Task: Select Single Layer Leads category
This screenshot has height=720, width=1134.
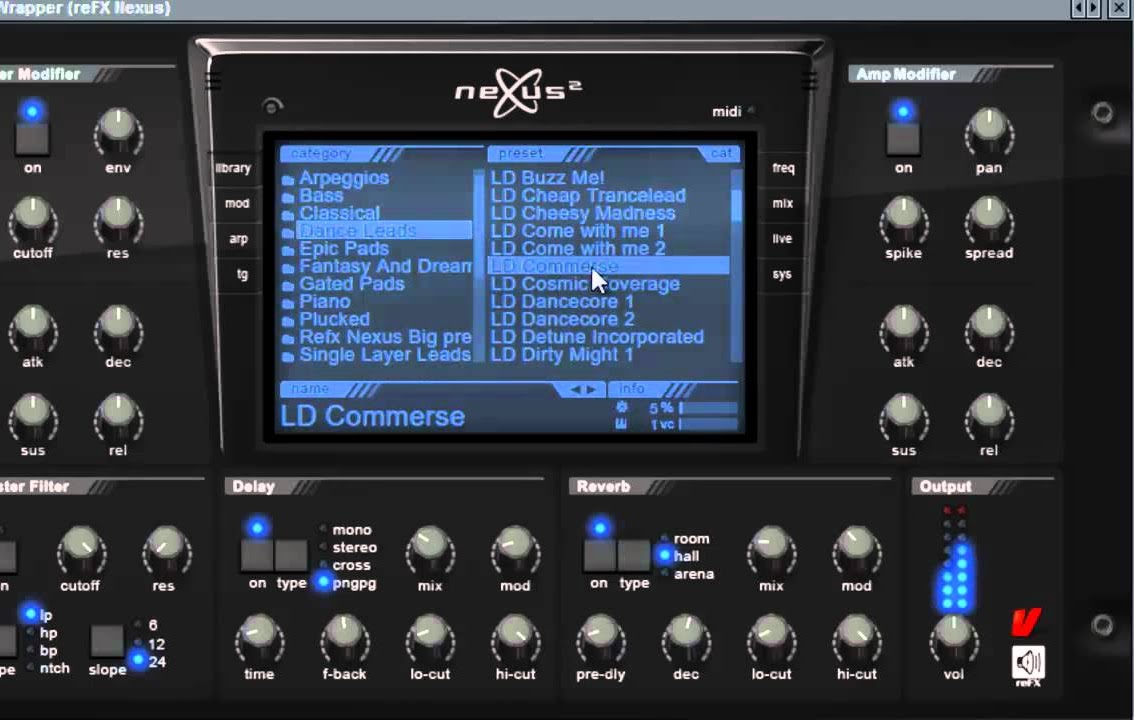Action: pyautogui.click(x=377, y=355)
